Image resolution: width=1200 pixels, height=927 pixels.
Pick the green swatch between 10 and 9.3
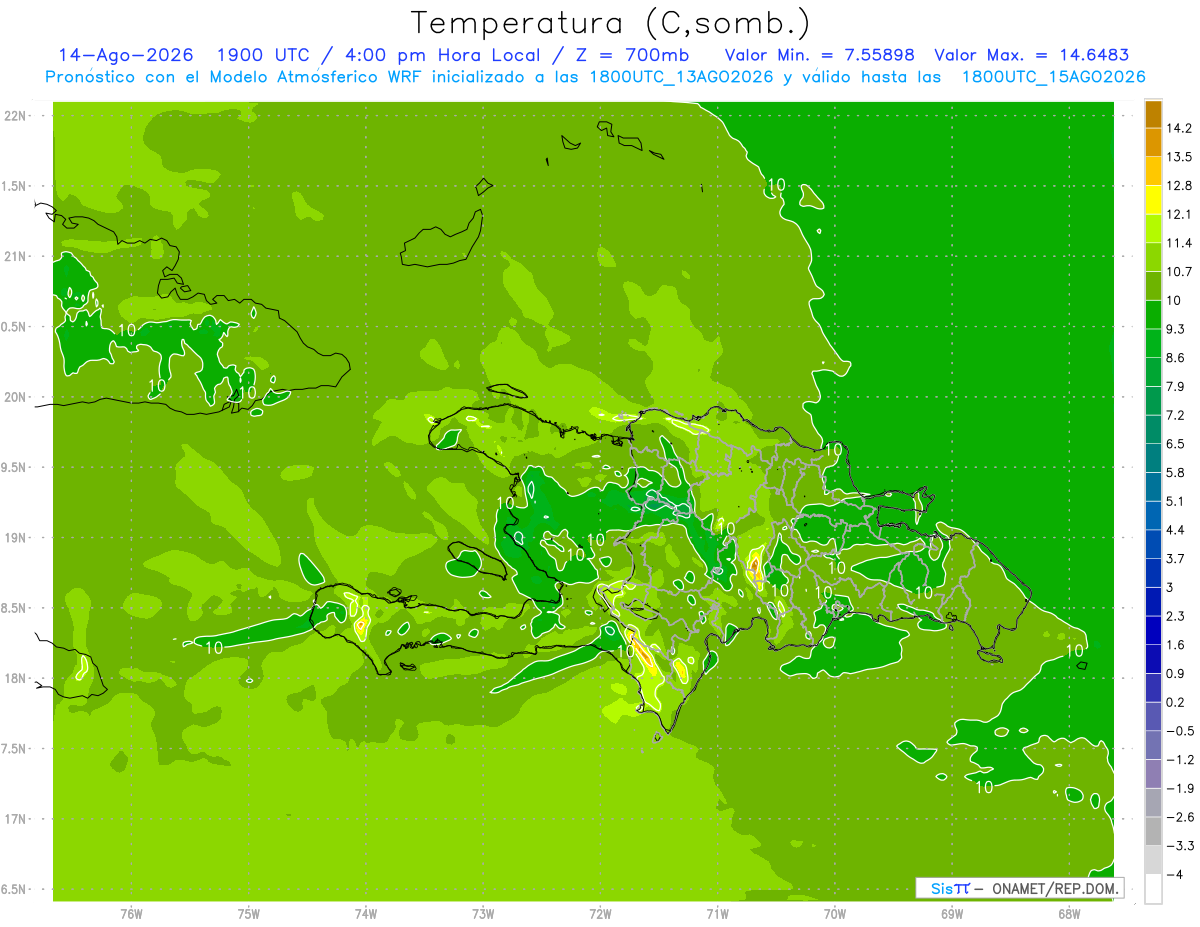point(1153,315)
